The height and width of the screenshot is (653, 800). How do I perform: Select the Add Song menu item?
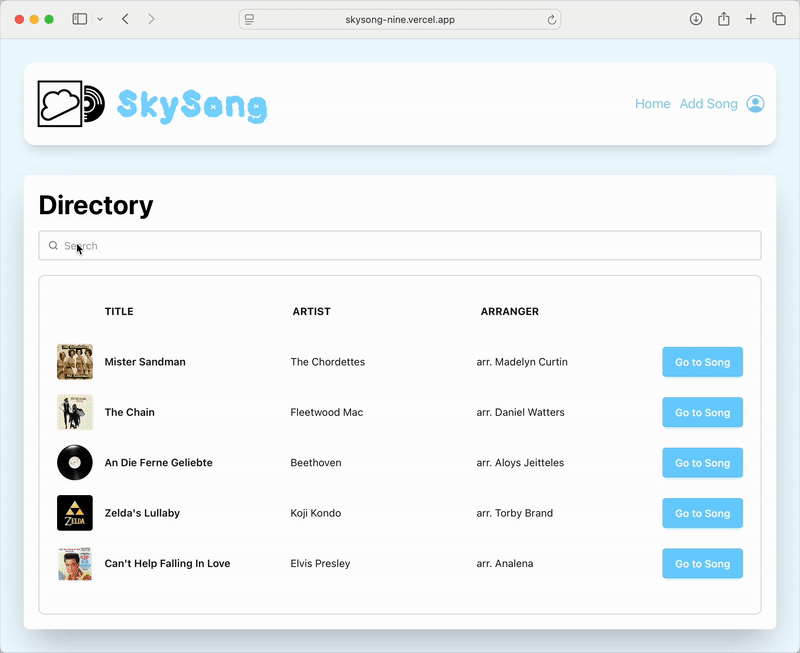708,103
